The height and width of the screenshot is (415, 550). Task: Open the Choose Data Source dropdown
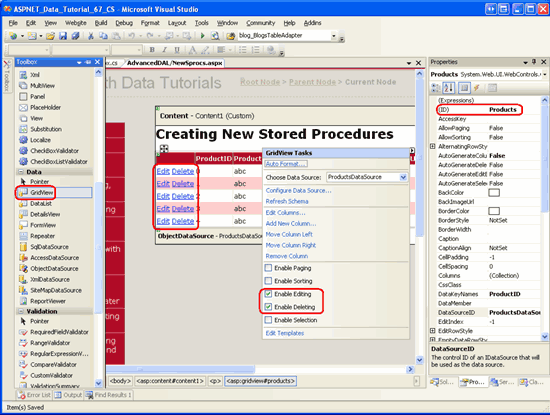pyautogui.click(x=403, y=177)
